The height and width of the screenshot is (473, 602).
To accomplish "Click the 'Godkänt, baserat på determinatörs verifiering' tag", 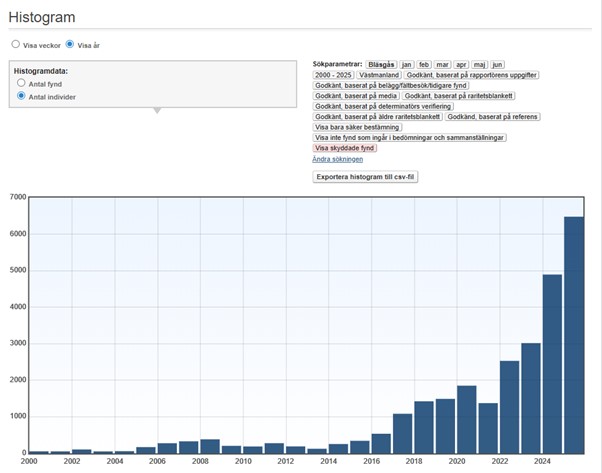I will 383,106.
